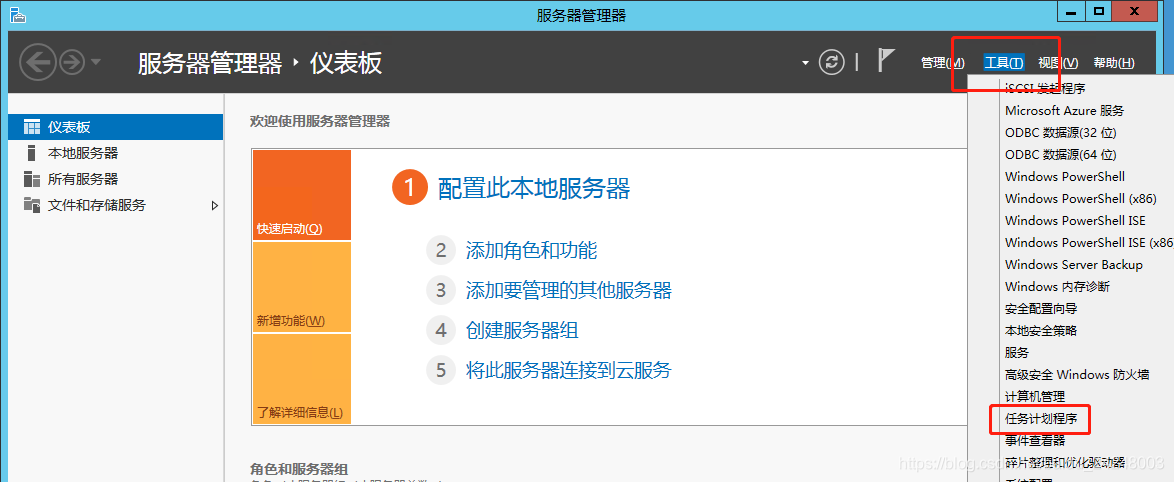The image size is (1174, 482).
Task: Click the 快速启动(Q) tile
Action: [302, 195]
